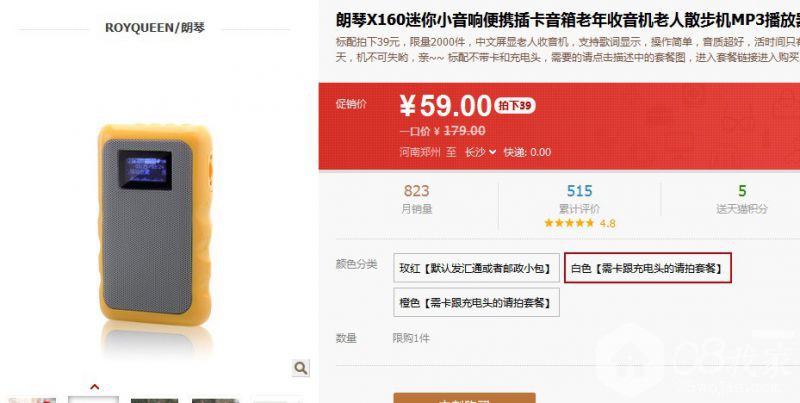The height and width of the screenshot is (403, 800).
Task: Click the 823 月销量 sales figure
Action: (x=416, y=191)
